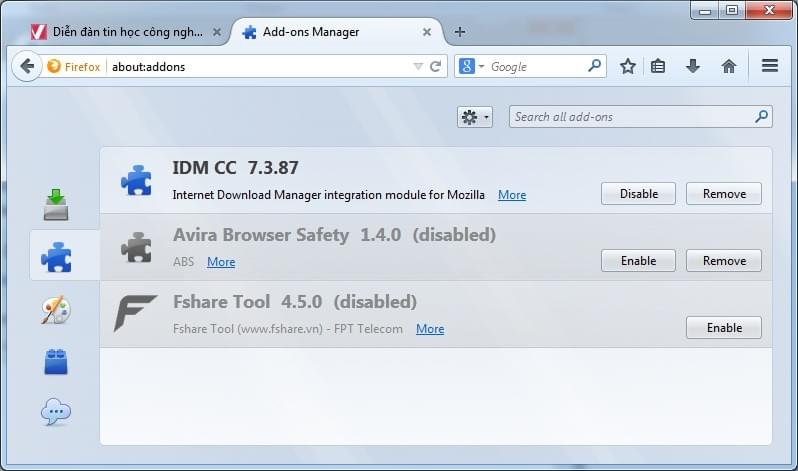Bookmark this page with star icon
The width and height of the screenshot is (798, 471).
coord(628,66)
